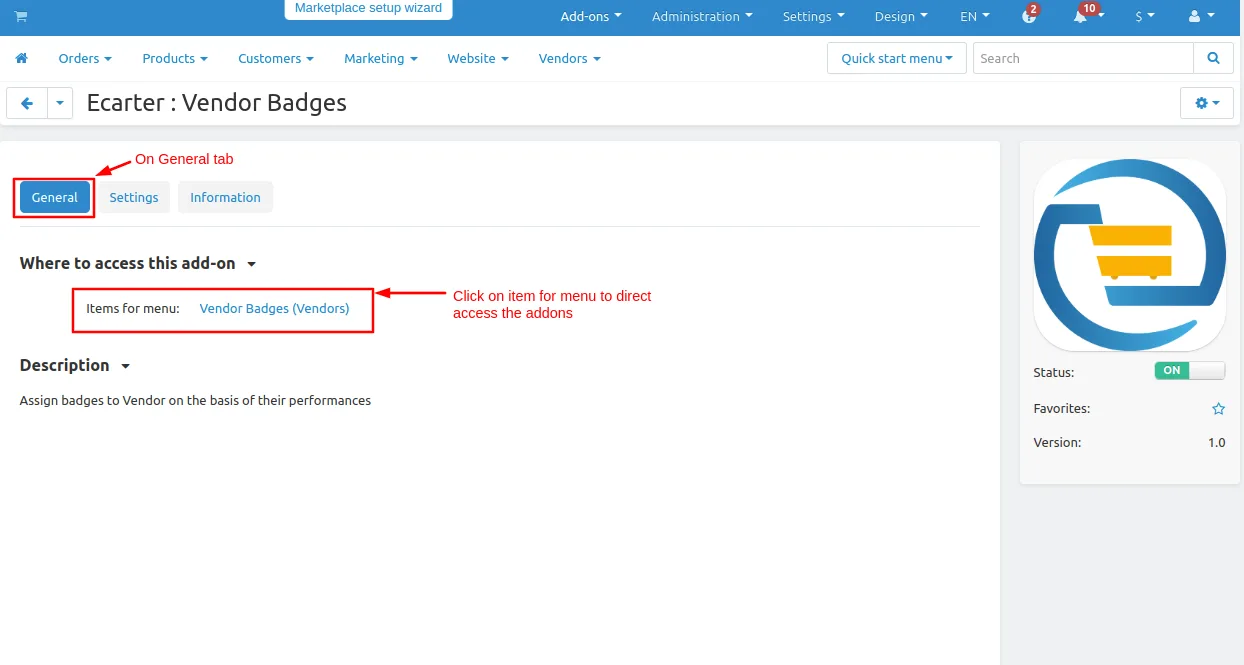Screen dimensions: 1244x665
Task: Open the Marketing menu
Action: (381, 59)
